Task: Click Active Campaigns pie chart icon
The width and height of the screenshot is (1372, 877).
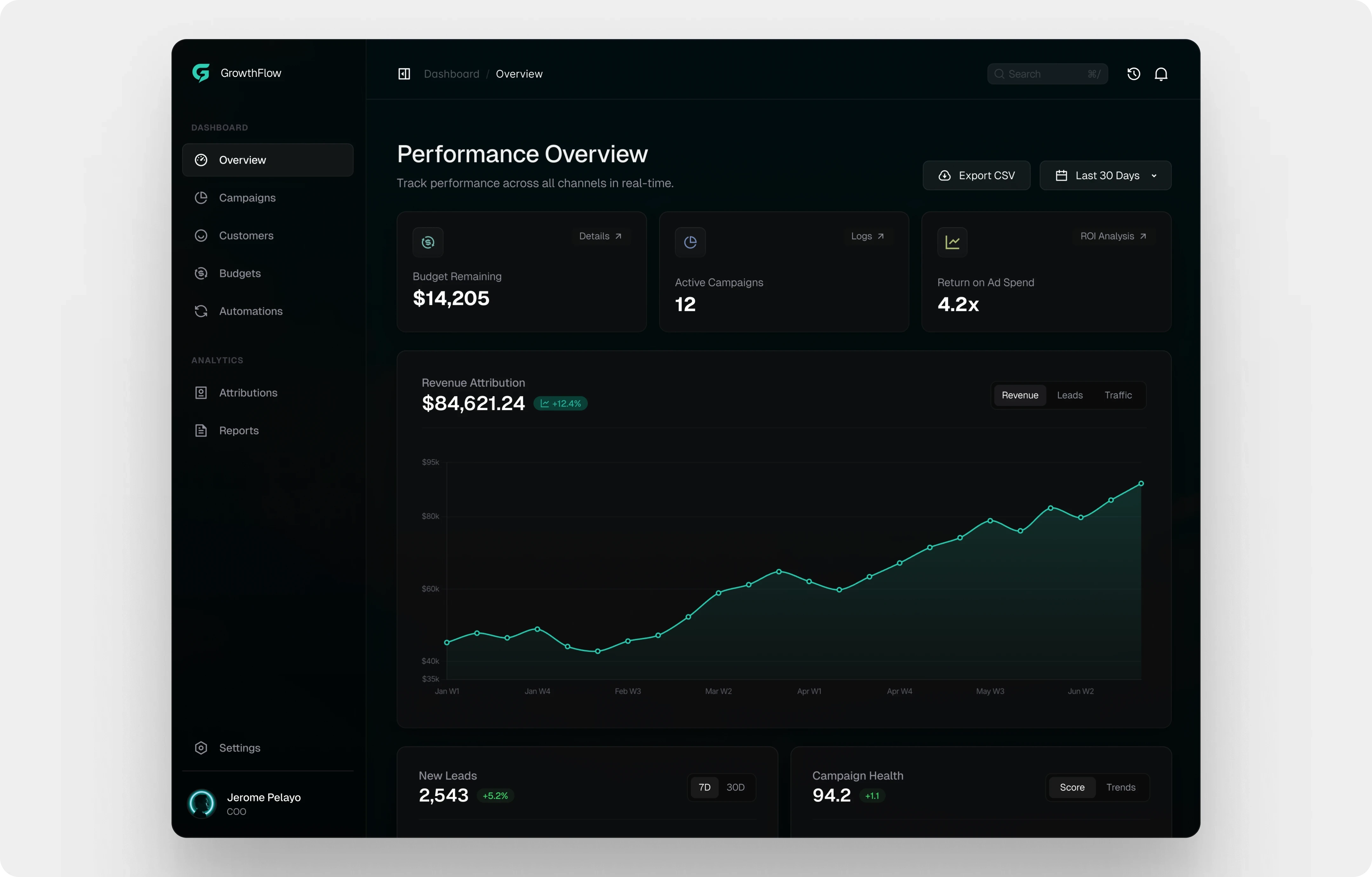Action: (x=690, y=242)
